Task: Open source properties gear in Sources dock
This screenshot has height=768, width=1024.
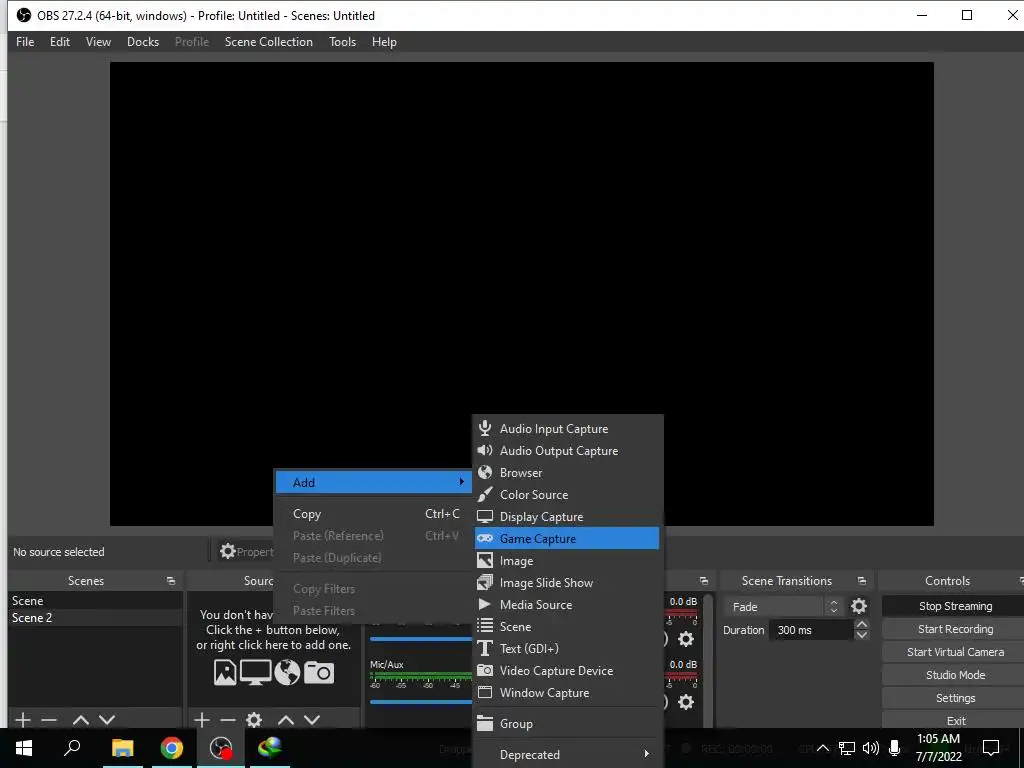Action: tap(254, 720)
